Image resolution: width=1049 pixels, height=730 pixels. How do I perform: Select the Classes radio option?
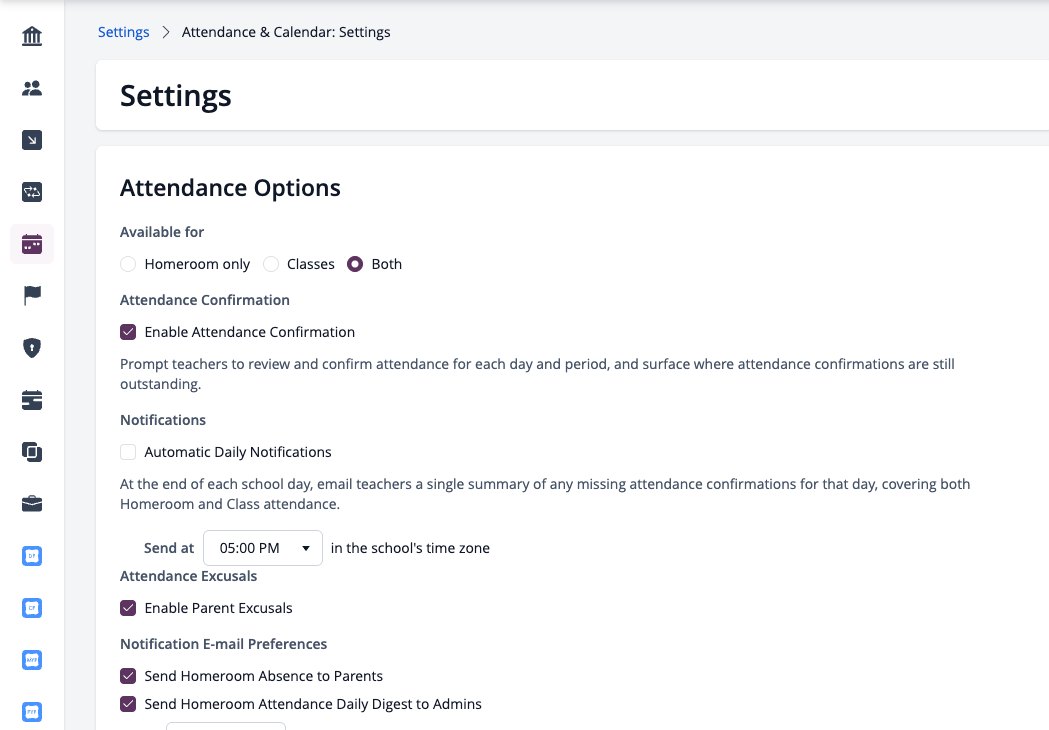[271, 264]
